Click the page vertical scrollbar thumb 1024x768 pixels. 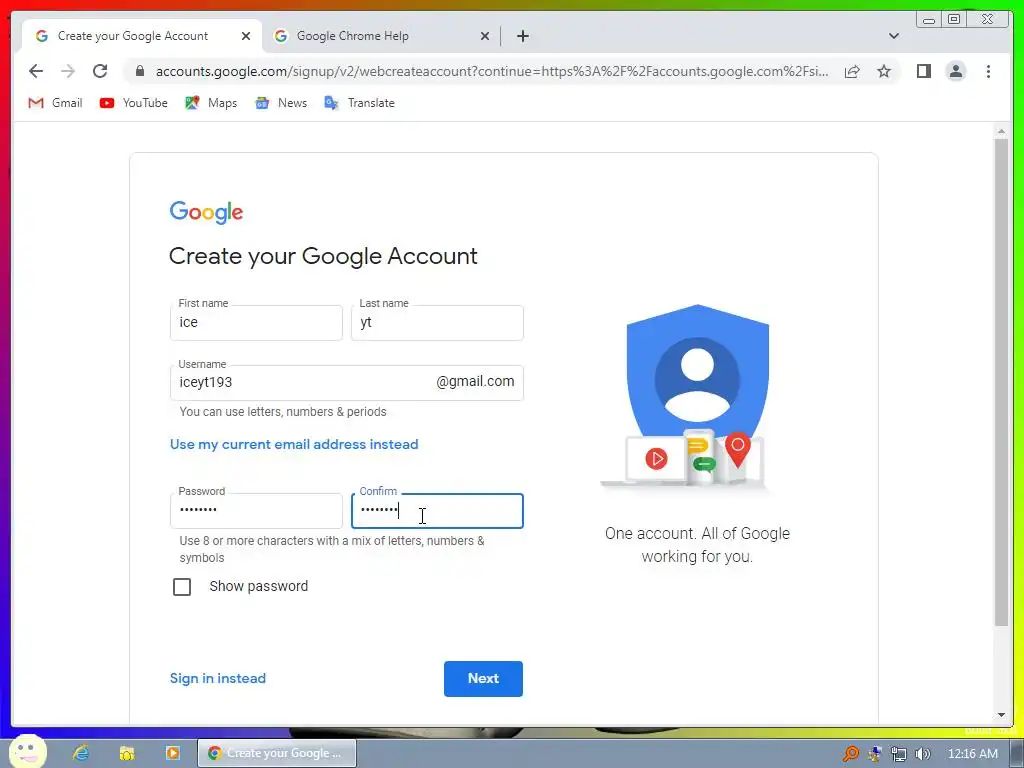(1001, 382)
